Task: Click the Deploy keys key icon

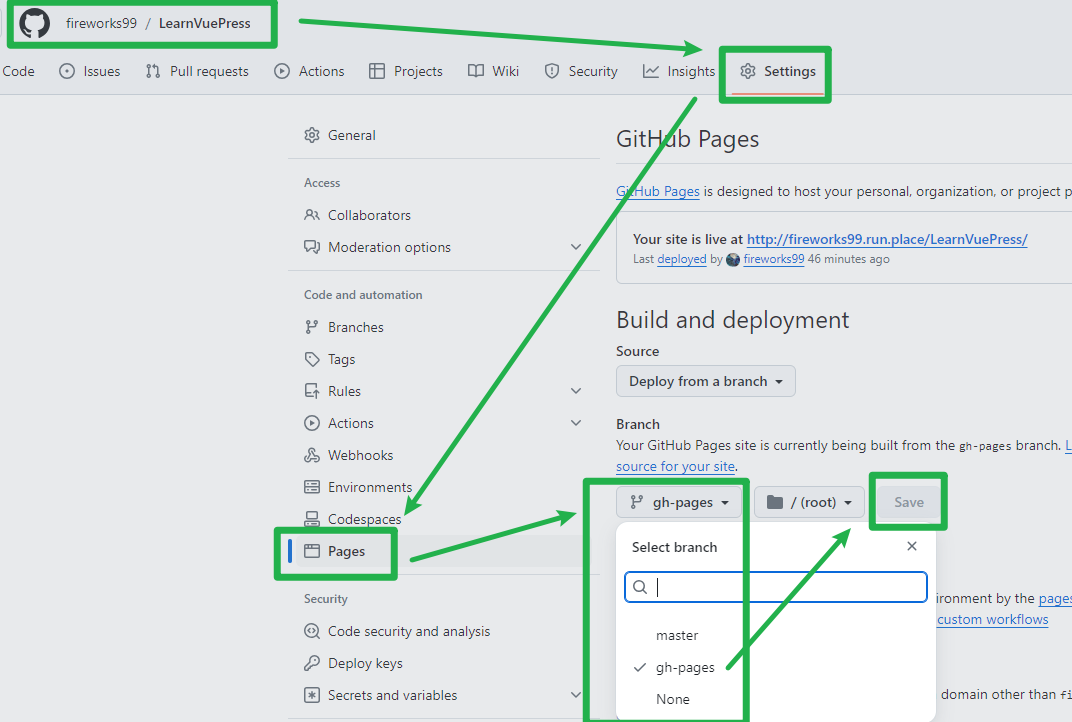Action: pyautogui.click(x=312, y=663)
